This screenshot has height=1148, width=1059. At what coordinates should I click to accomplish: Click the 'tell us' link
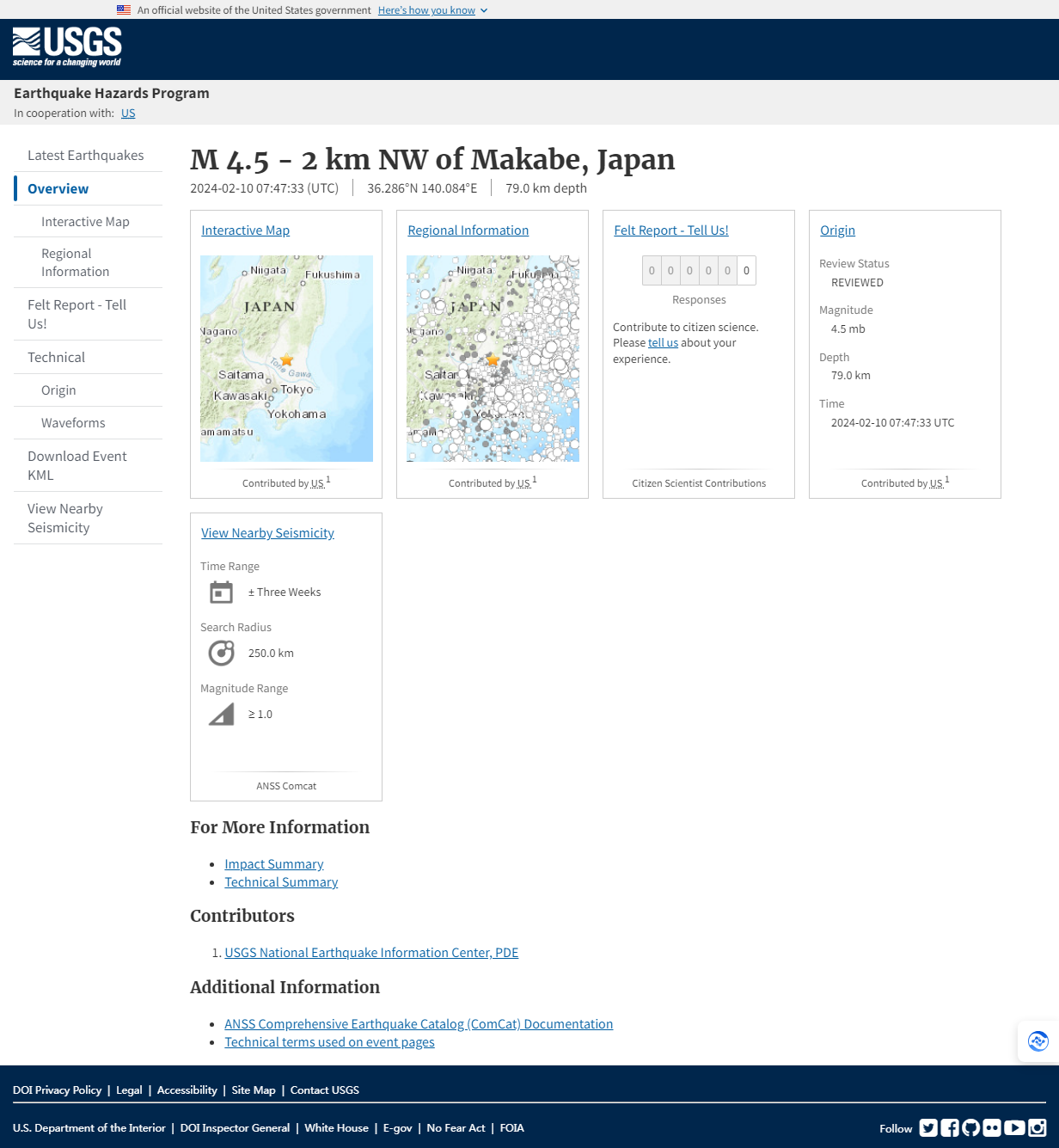coord(663,343)
